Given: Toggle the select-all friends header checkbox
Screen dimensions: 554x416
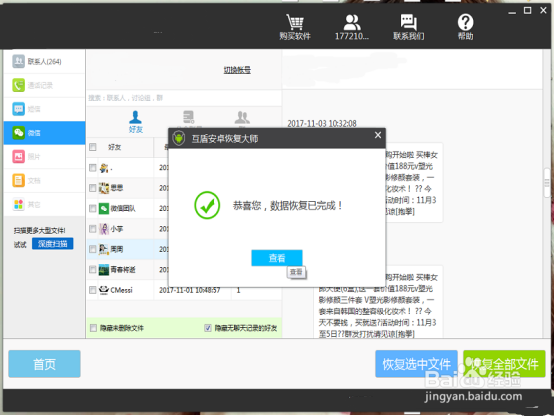Looking at the screenshot, I should tap(93, 147).
